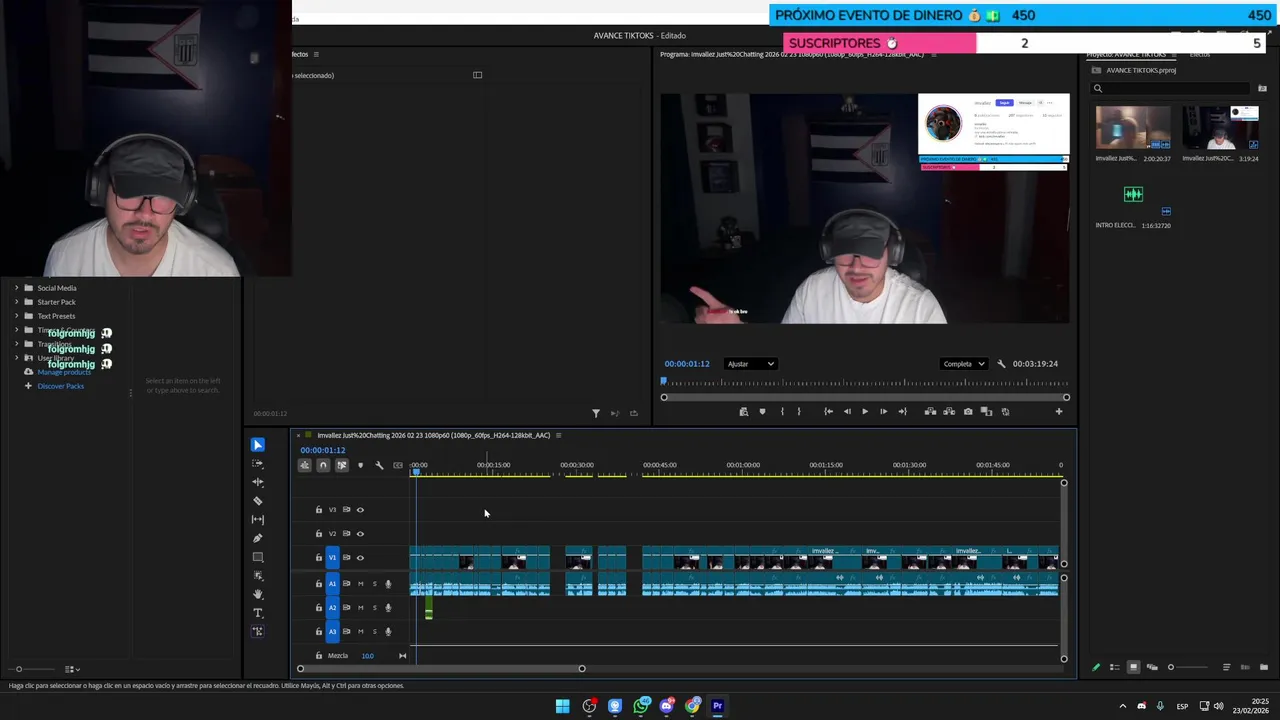Click the comparison view icon in Program monitor
This screenshot has height=720, width=1280.
[x=986, y=412]
